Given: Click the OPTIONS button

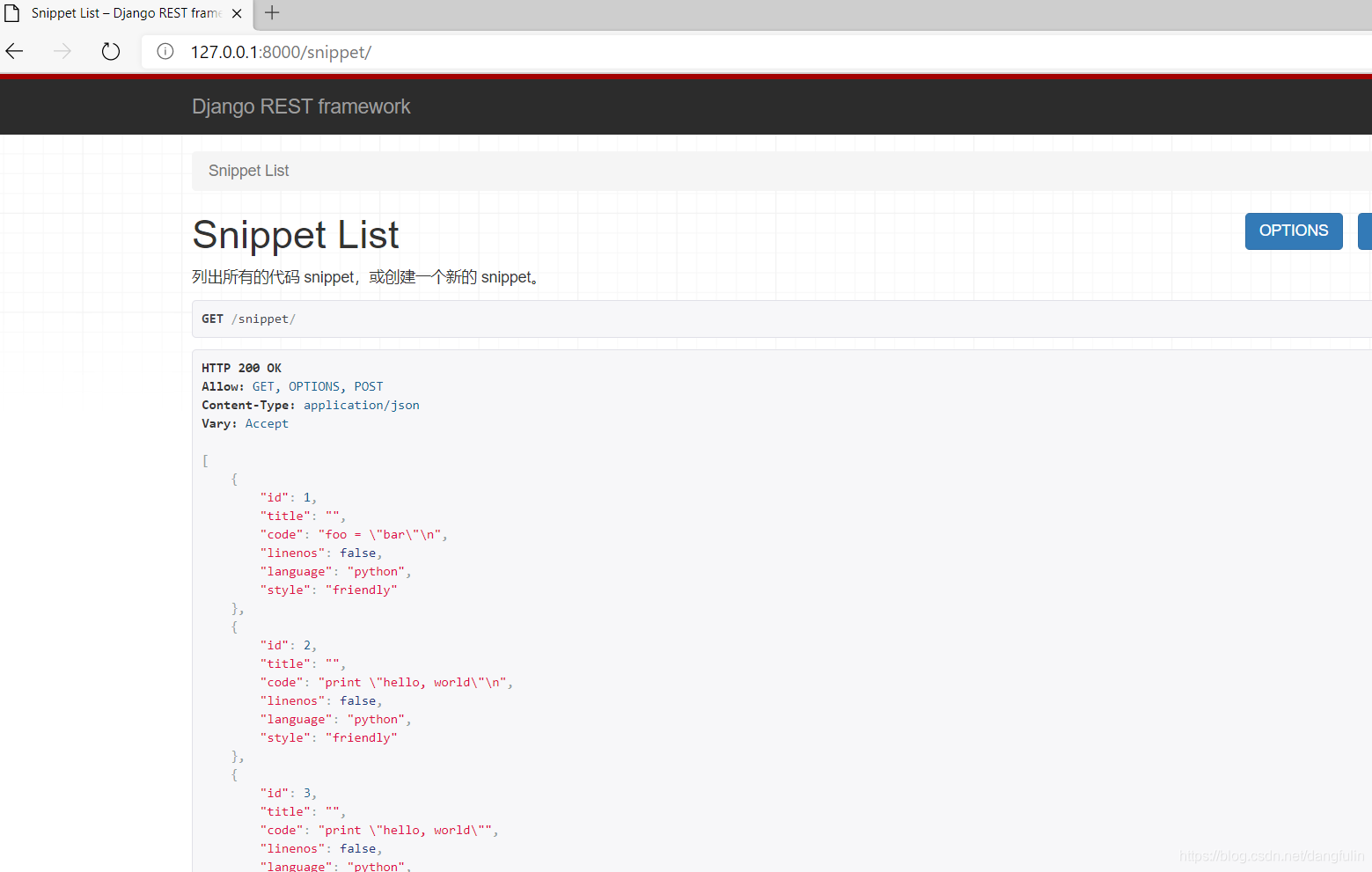Looking at the screenshot, I should click(1294, 231).
